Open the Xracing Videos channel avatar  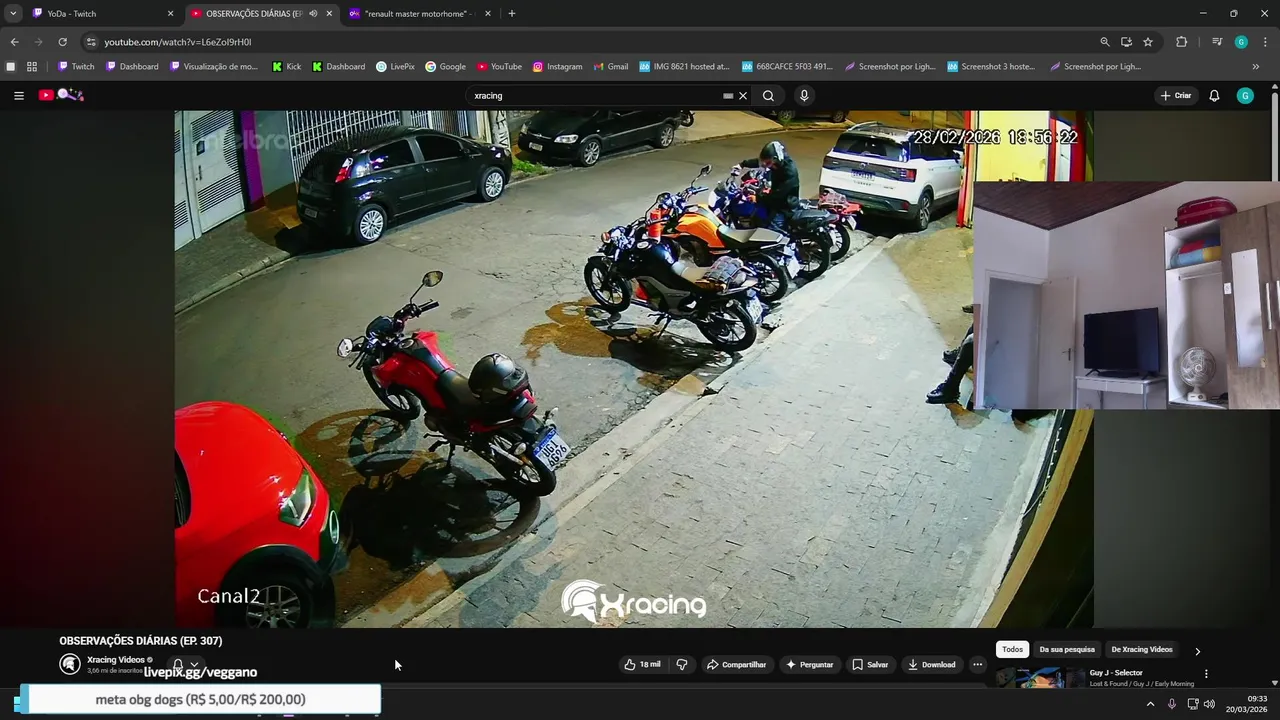70,664
